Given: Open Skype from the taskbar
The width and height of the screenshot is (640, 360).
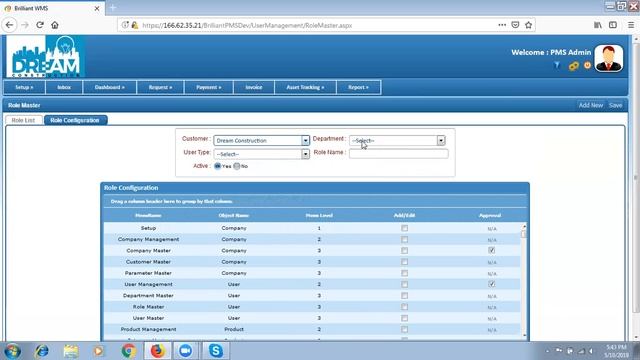Looking at the screenshot, I should (215, 351).
